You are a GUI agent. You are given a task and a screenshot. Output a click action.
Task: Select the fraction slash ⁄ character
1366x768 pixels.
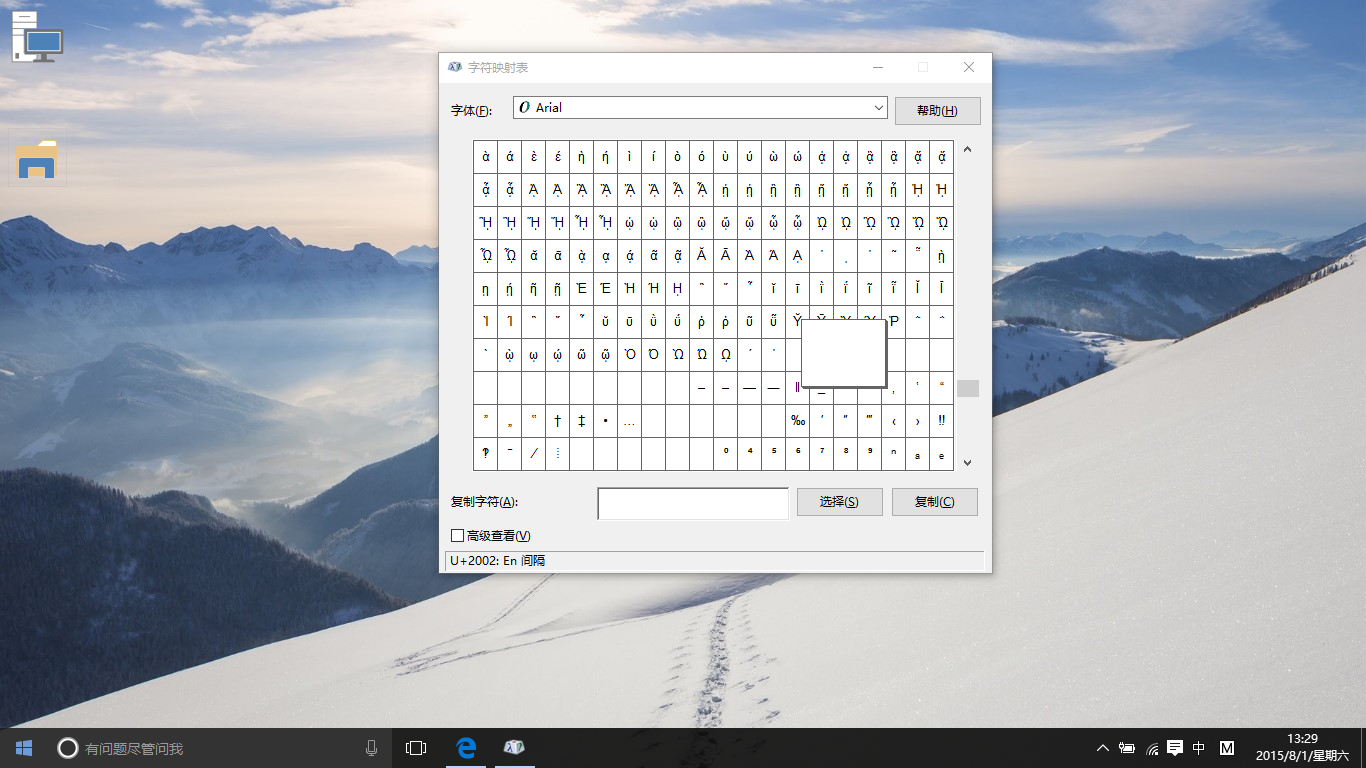[x=534, y=454]
